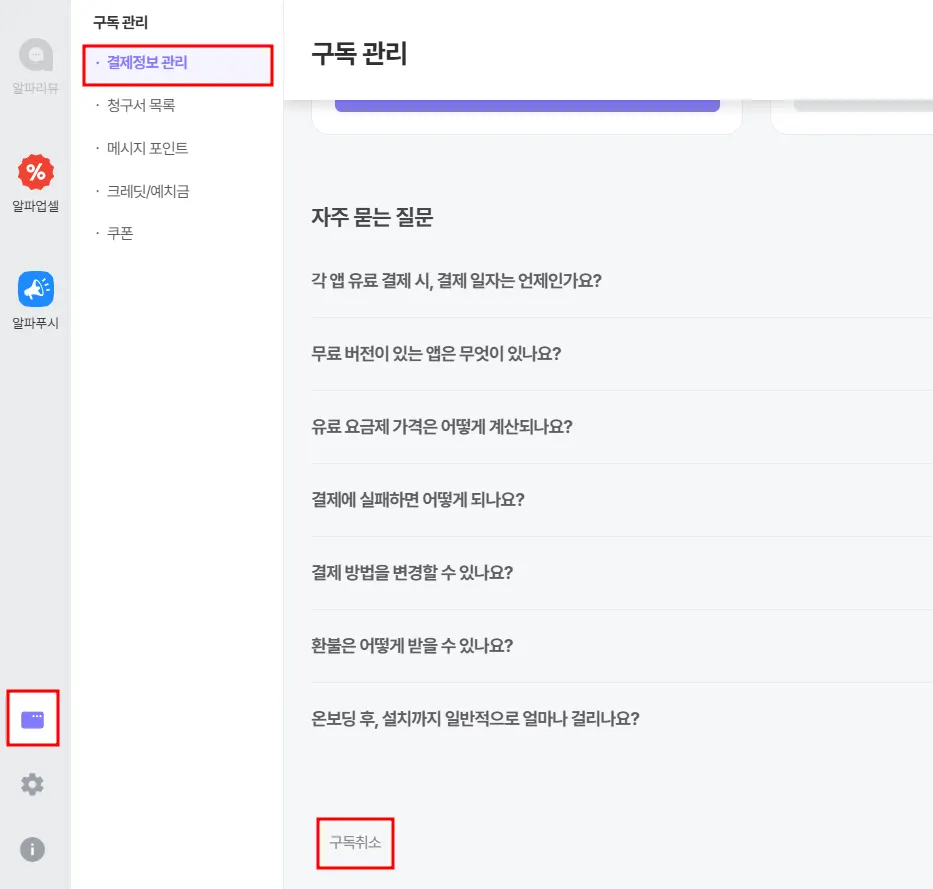Click the 구독취소 link
This screenshot has height=889, width=933.
point(355,843)
